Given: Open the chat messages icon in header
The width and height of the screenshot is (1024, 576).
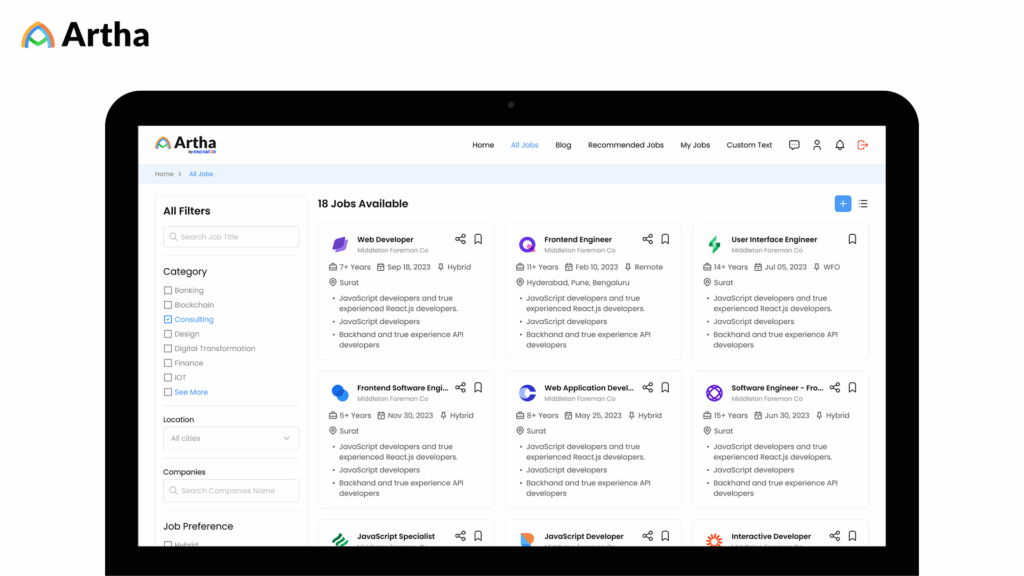Looking at the screenshot, I should [793, 145].
